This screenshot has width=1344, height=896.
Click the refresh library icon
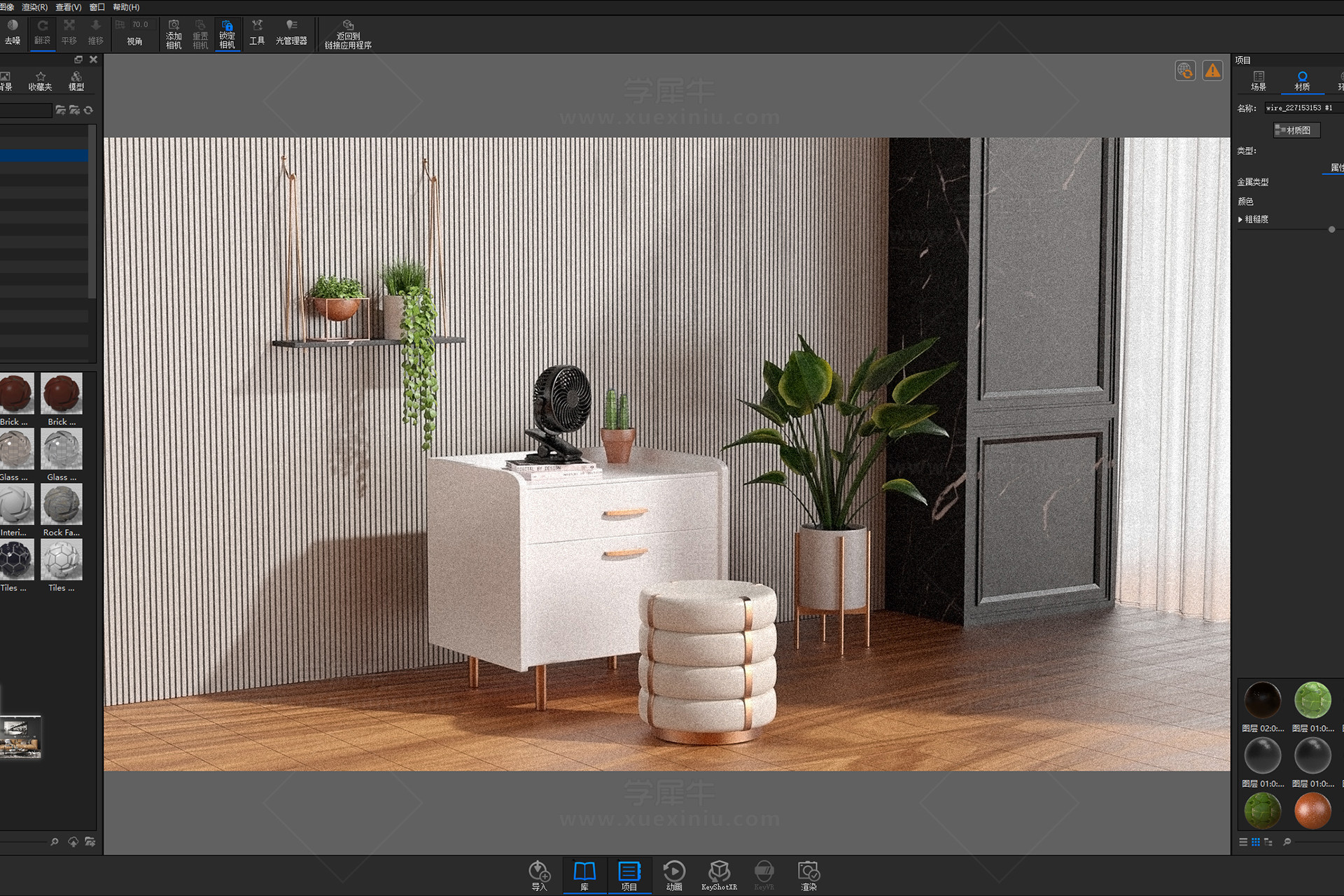88,110
